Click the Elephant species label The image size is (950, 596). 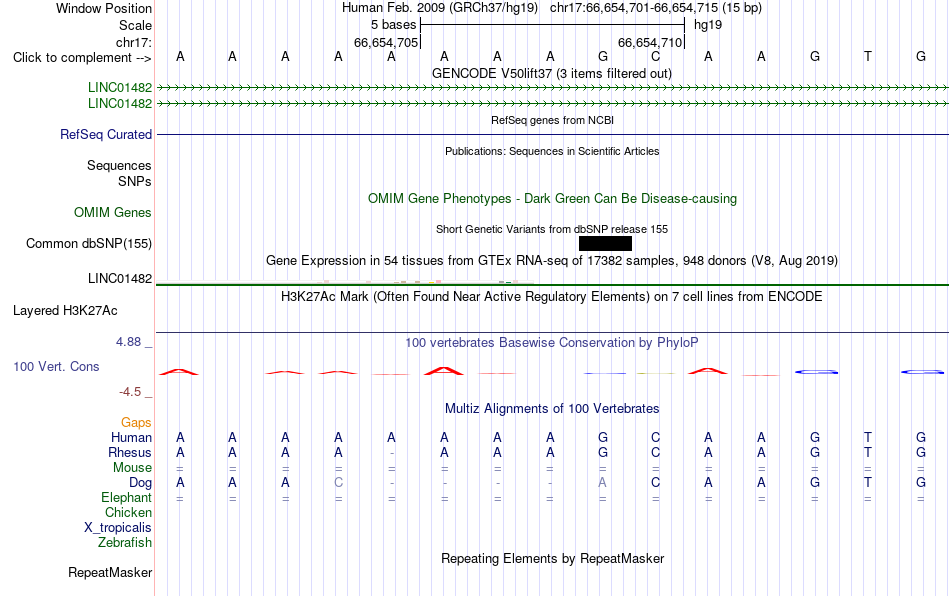[126, 497]
